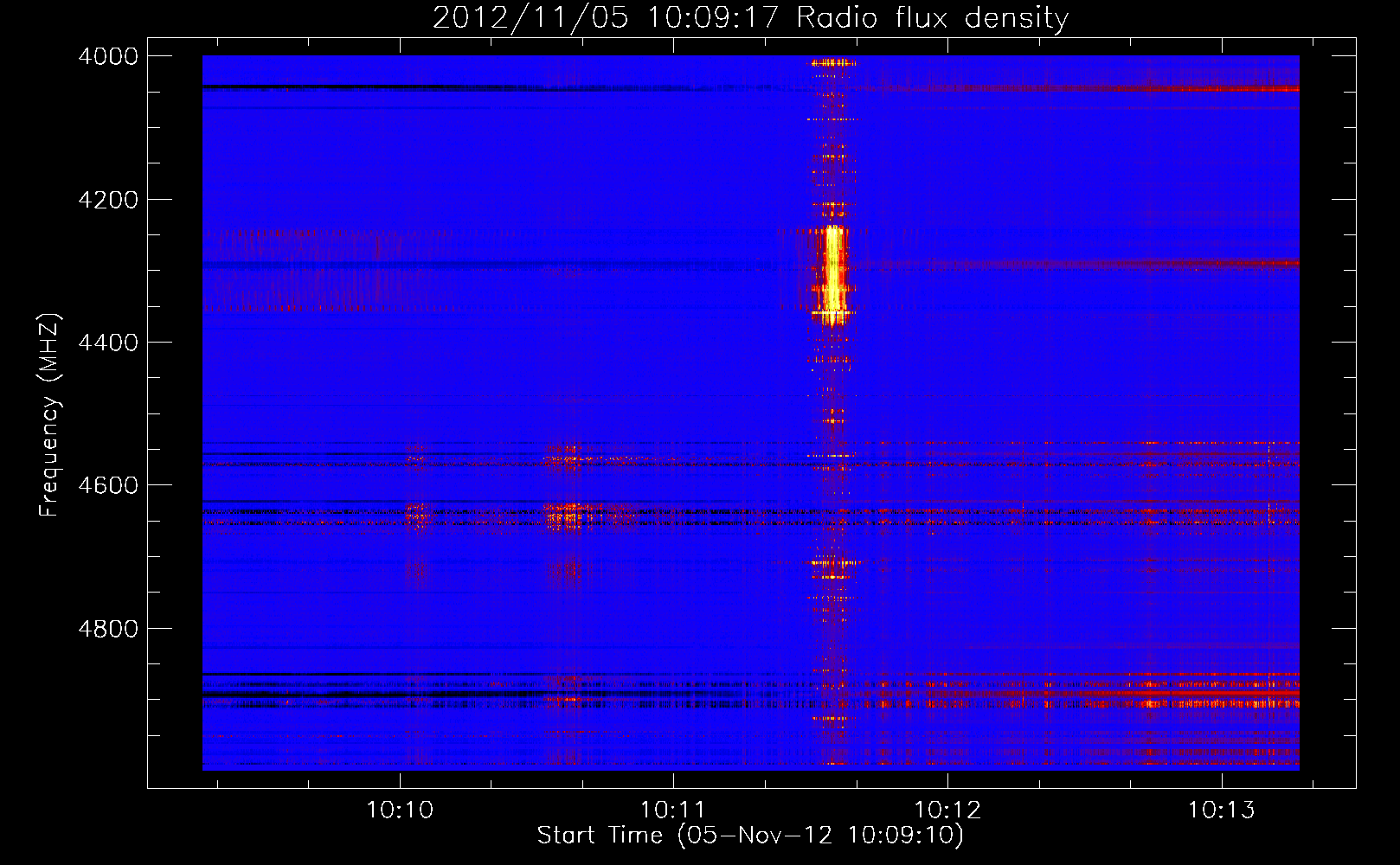Click the 10:12 time axis label
The height and width of the screenshot is (865, 1400).
(x=947, y=811)
